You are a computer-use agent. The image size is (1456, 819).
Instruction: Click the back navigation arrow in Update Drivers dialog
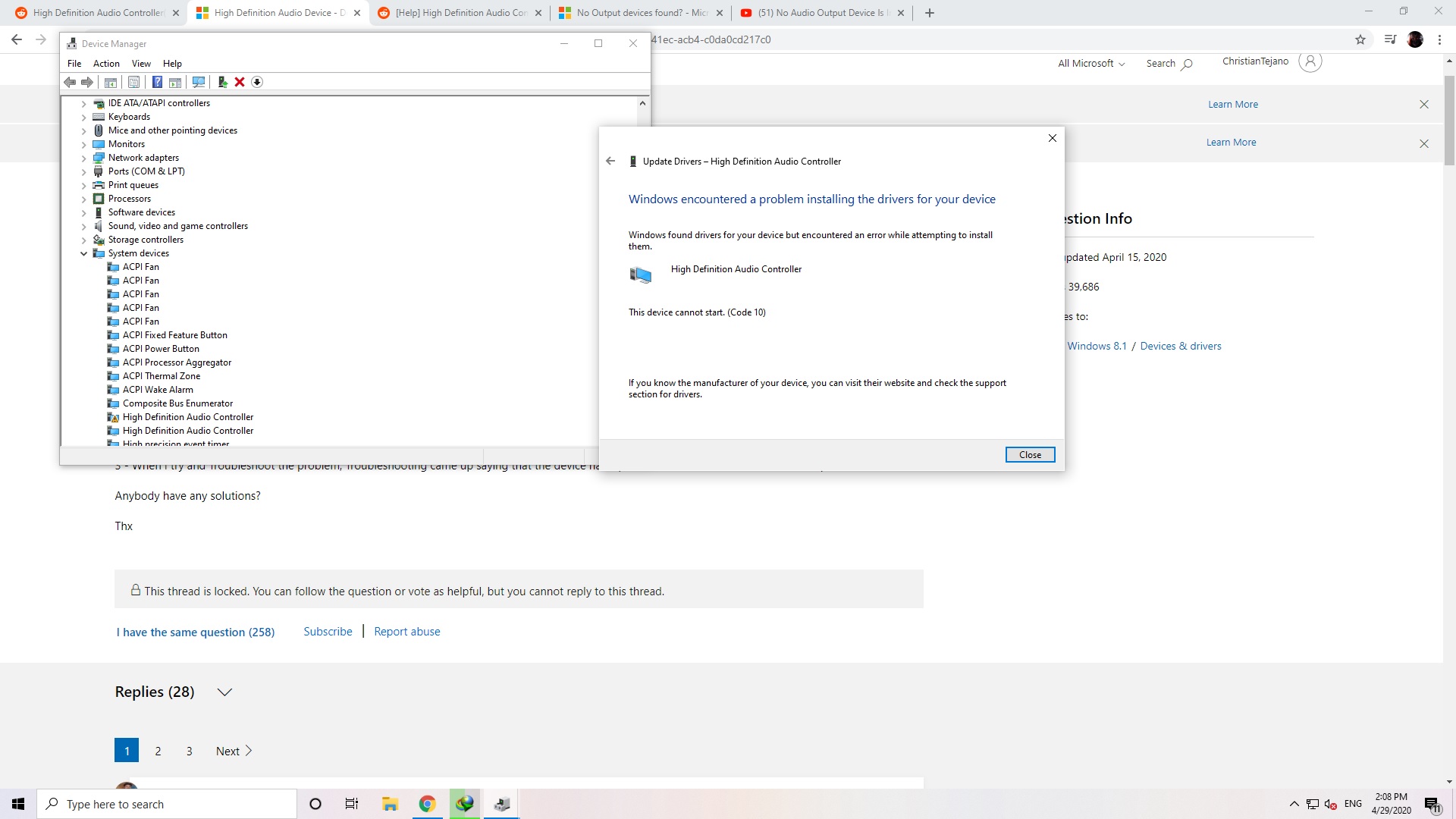click(610, 160)
